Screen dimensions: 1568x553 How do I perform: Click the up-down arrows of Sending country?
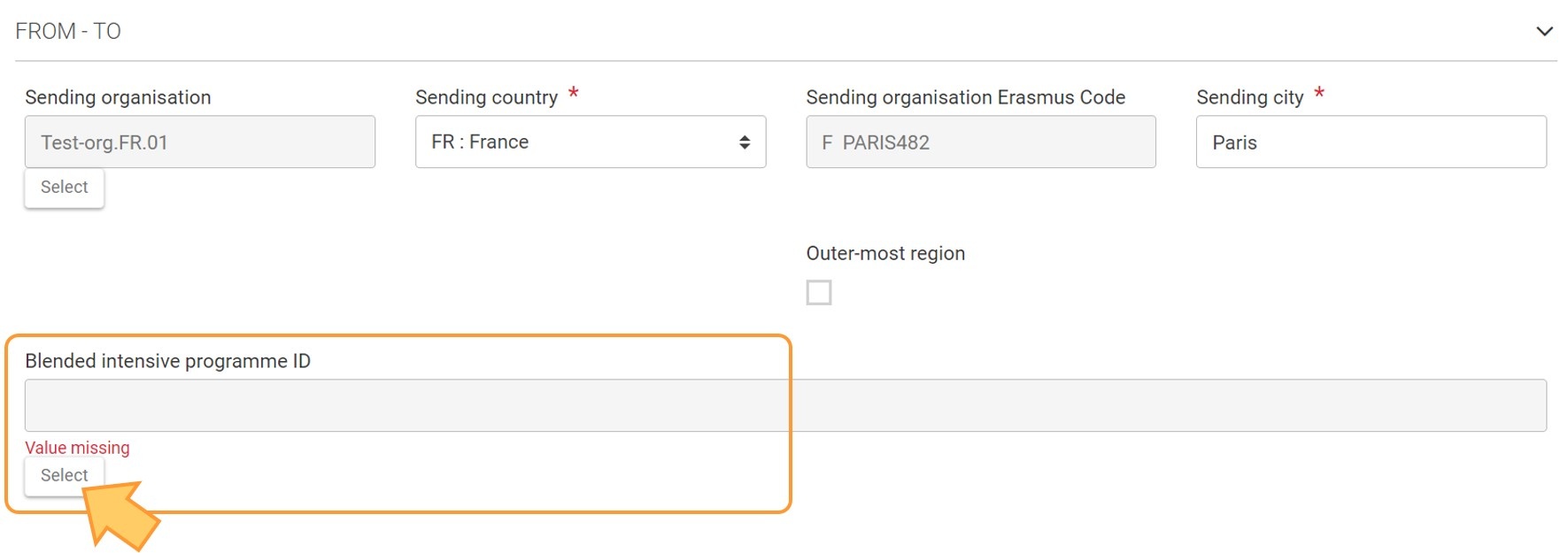click(745, 142)
